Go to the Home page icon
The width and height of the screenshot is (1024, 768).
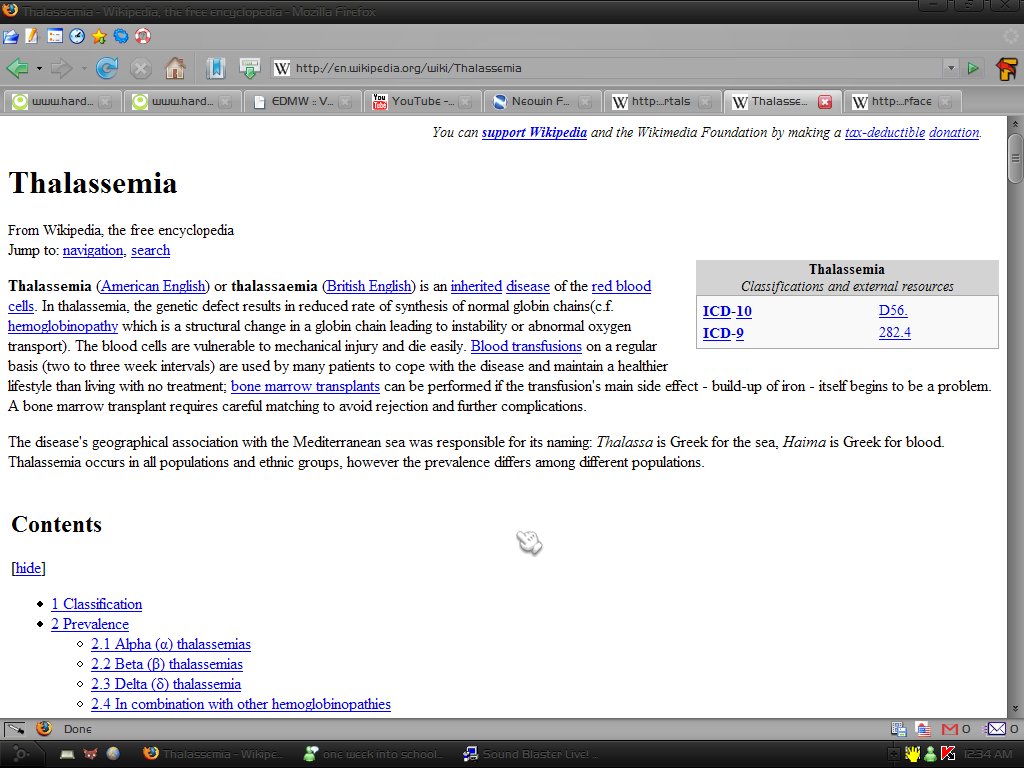click(x=175, y=68)
